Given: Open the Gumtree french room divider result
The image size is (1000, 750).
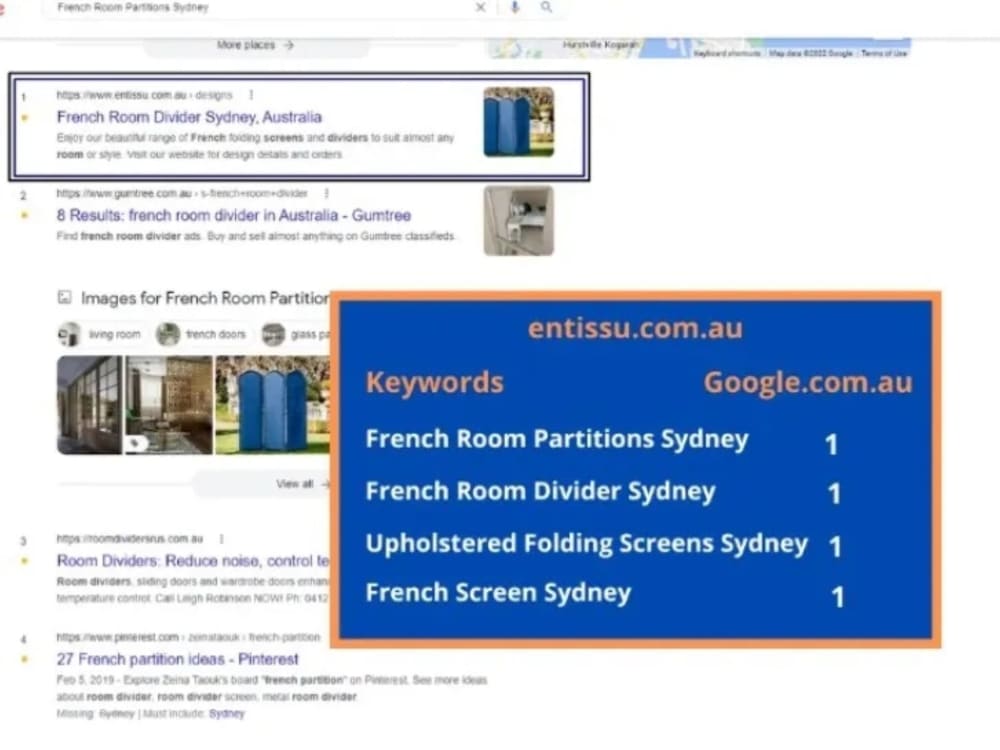Looking at the screenshot, I should (233, 216).
